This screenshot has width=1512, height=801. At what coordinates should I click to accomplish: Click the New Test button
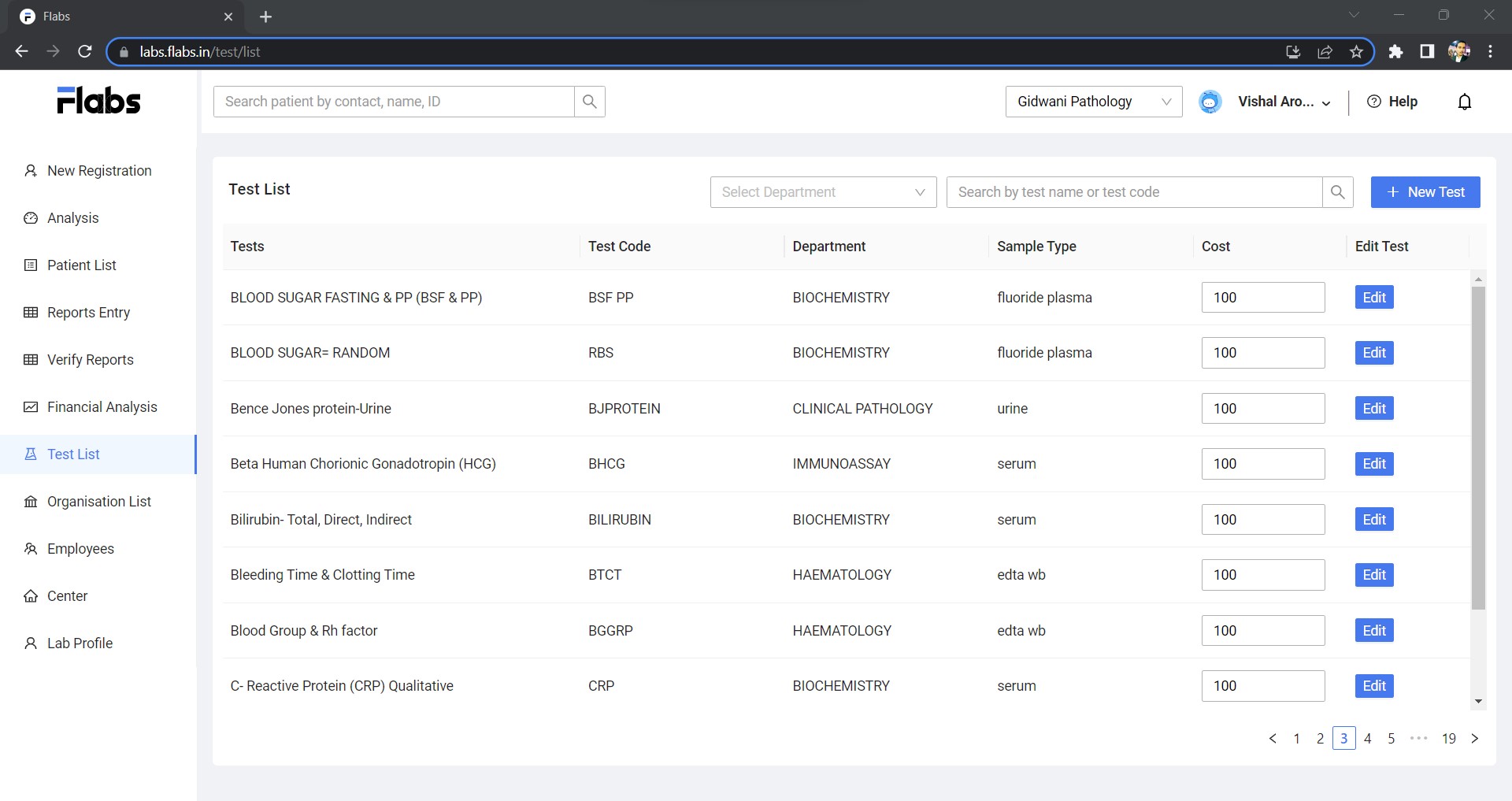[1425, 192]
